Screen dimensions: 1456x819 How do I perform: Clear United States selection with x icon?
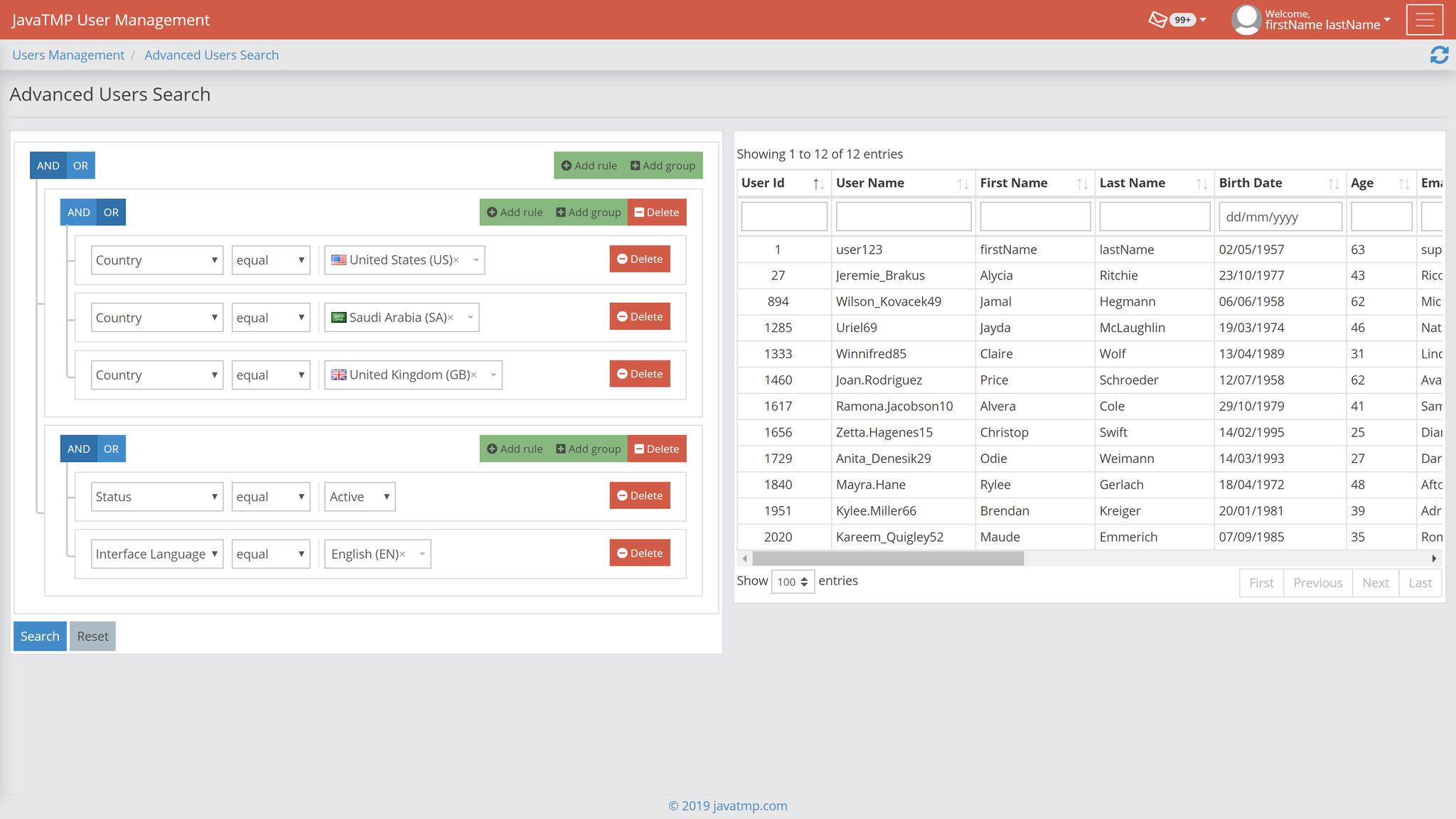(x=456, y=260)
